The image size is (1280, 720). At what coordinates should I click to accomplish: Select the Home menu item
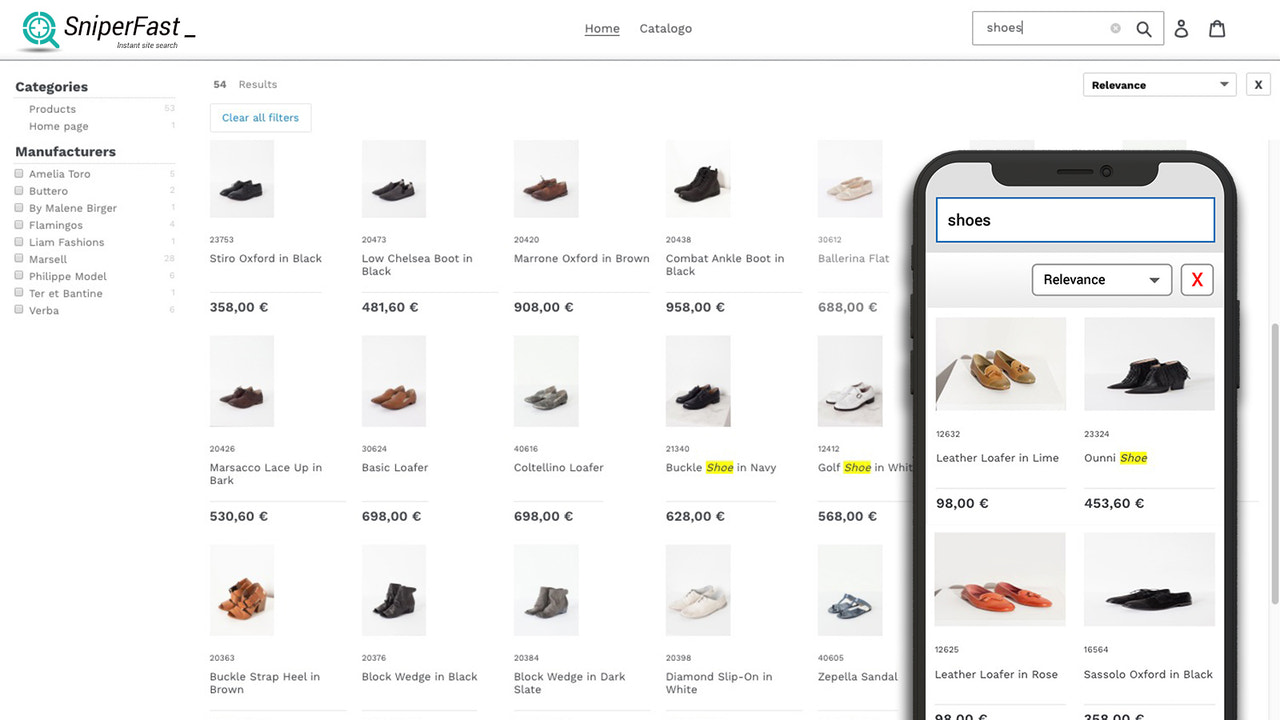602,28
